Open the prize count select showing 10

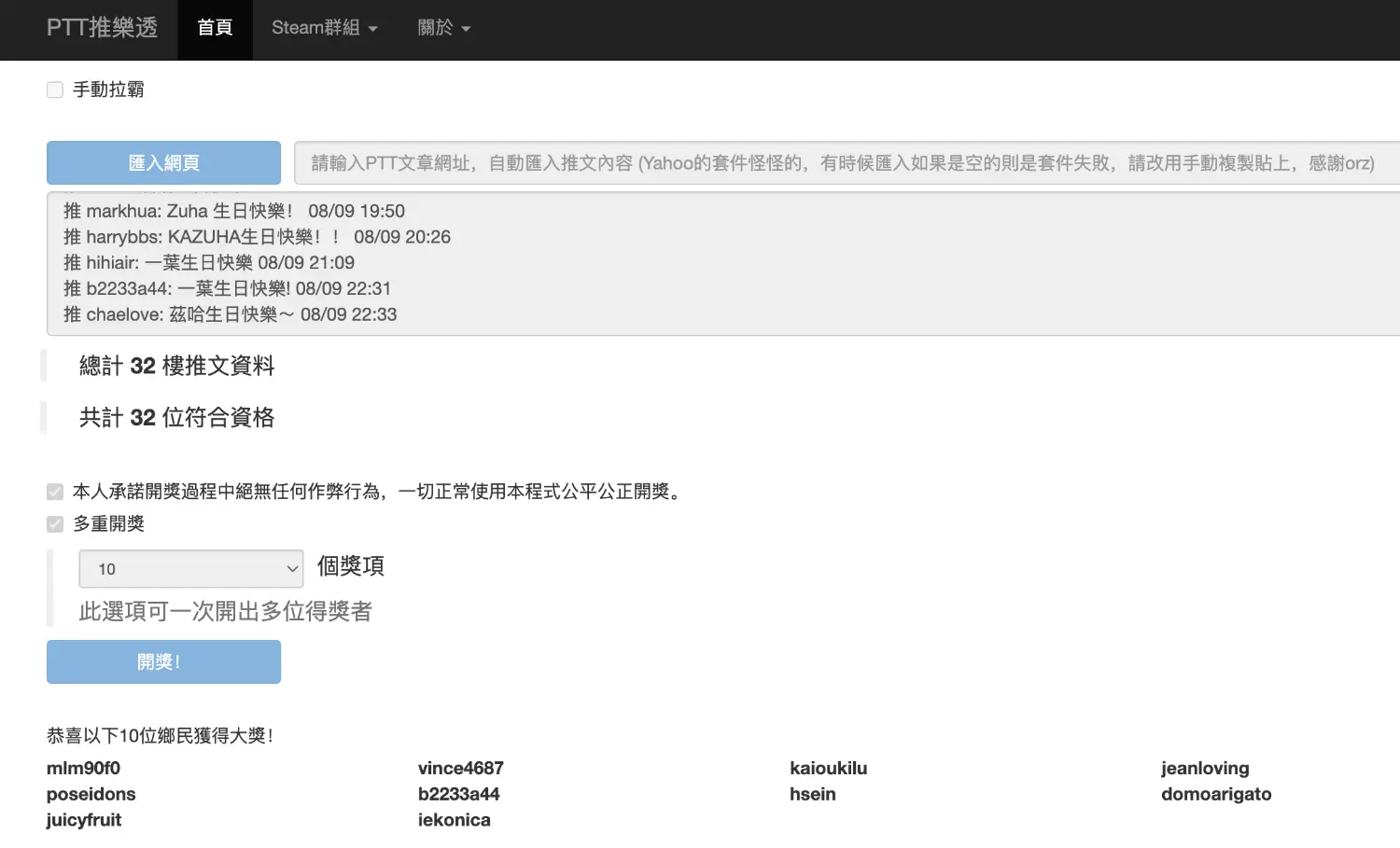pos(191,569)
